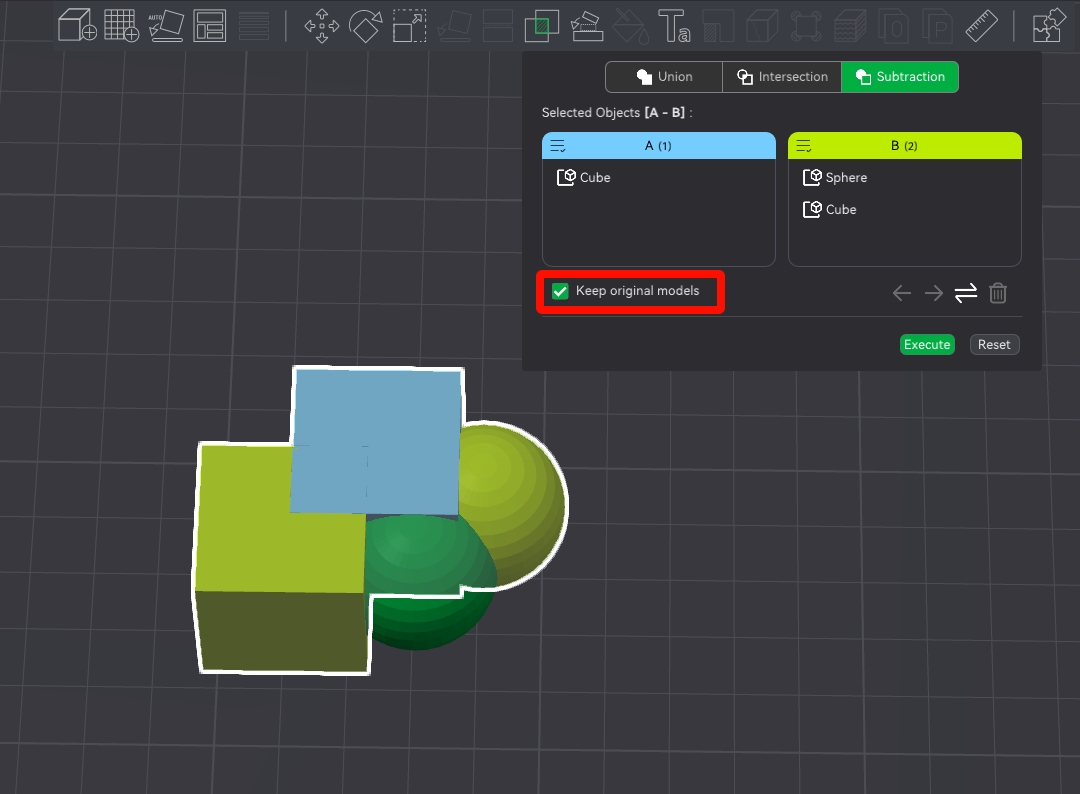Screen dimensions: 1080x794
Task: Toggle the Mesh Boolean tool icon
Action: pos(541,25)
